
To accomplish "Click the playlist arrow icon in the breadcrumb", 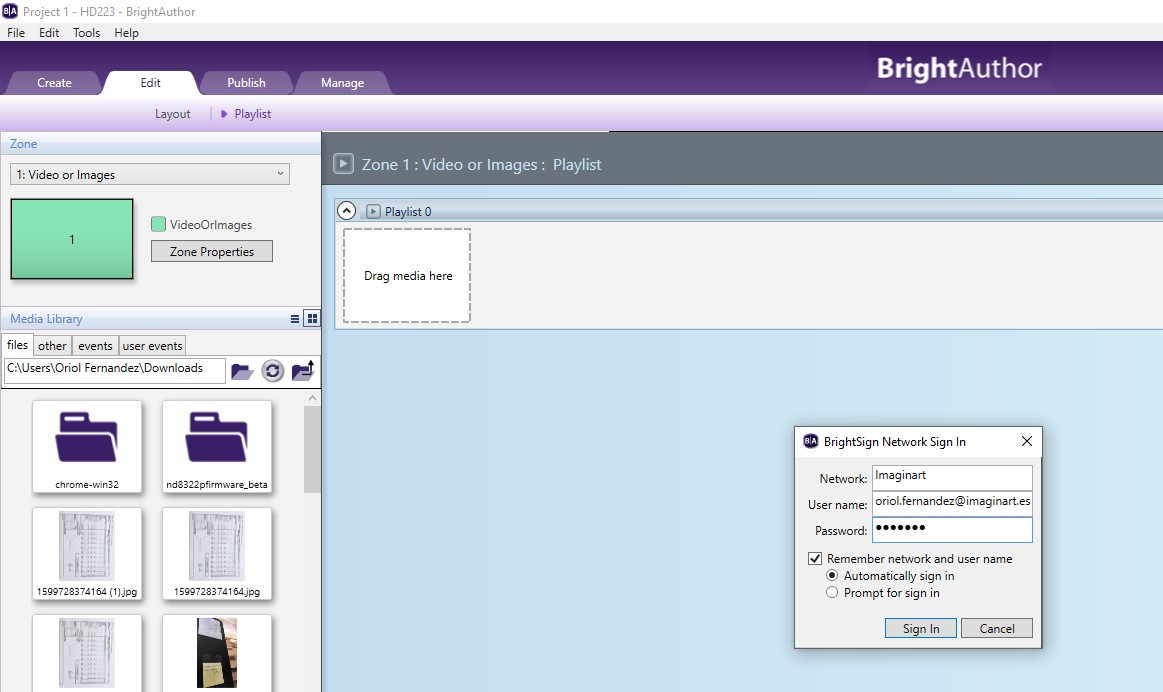I will pyautogui.click(x=224, y=114).
